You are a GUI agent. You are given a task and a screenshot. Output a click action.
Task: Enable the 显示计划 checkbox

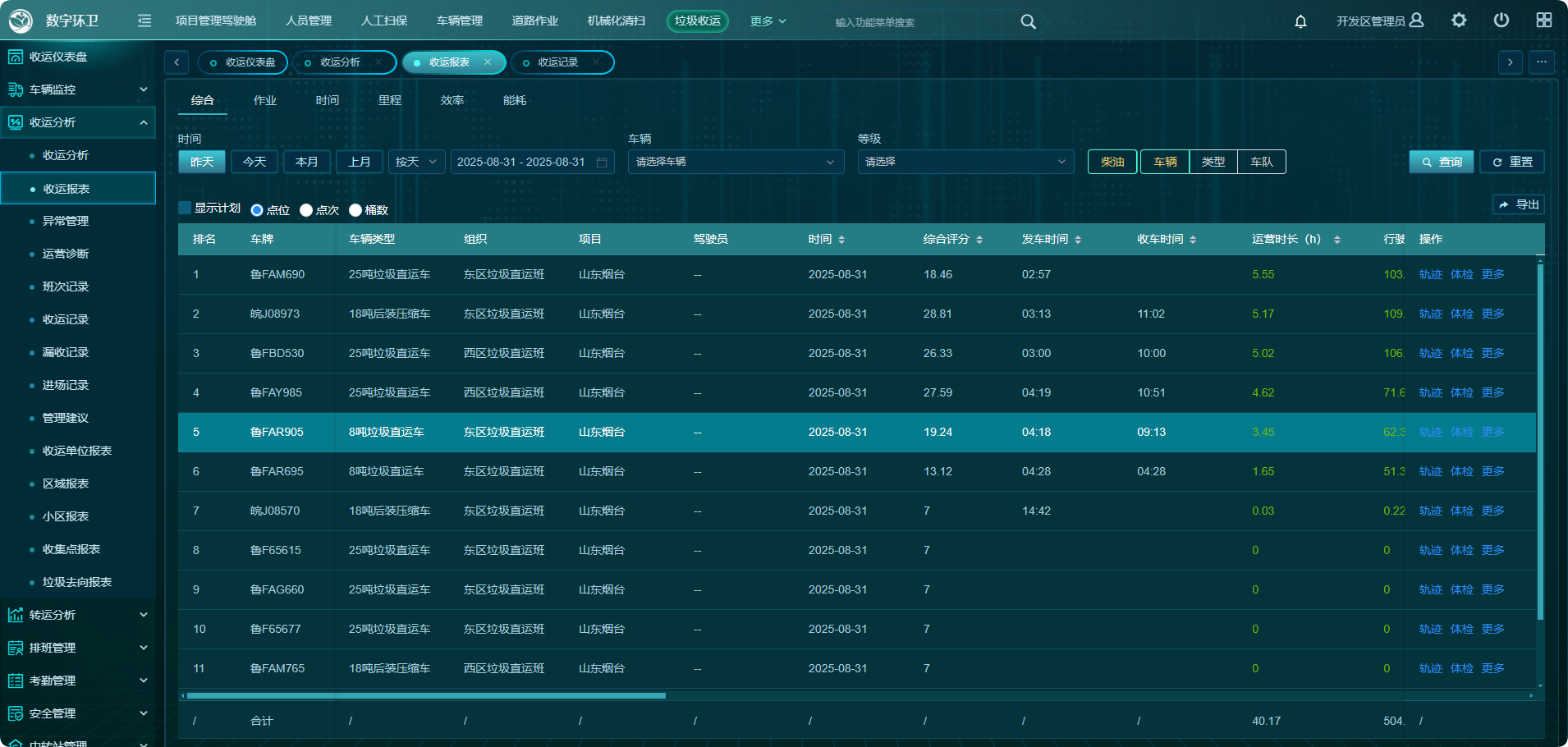186,209
